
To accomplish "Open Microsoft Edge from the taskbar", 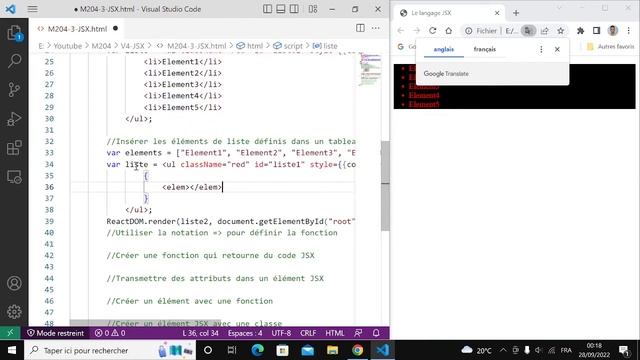I will pyautogui.click(x=258, y=350).
